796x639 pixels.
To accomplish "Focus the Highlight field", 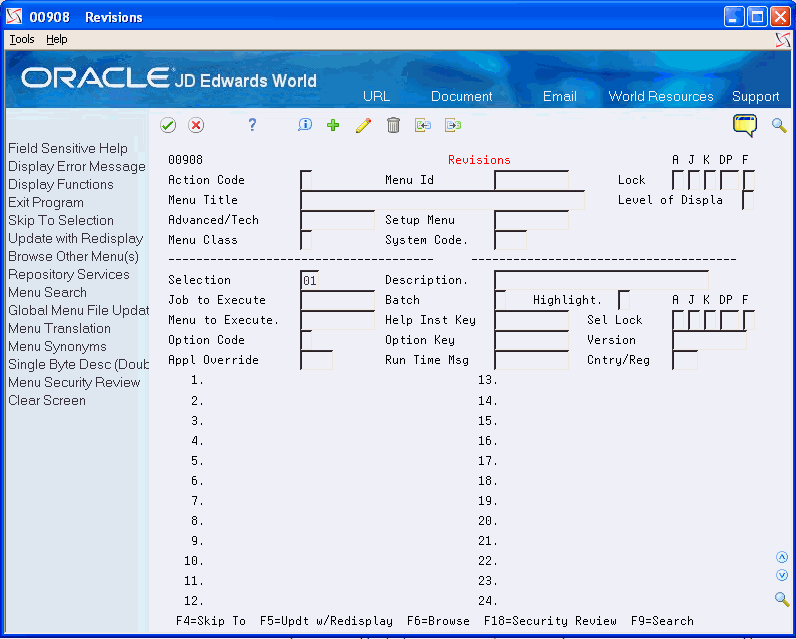I will point(624,300).
